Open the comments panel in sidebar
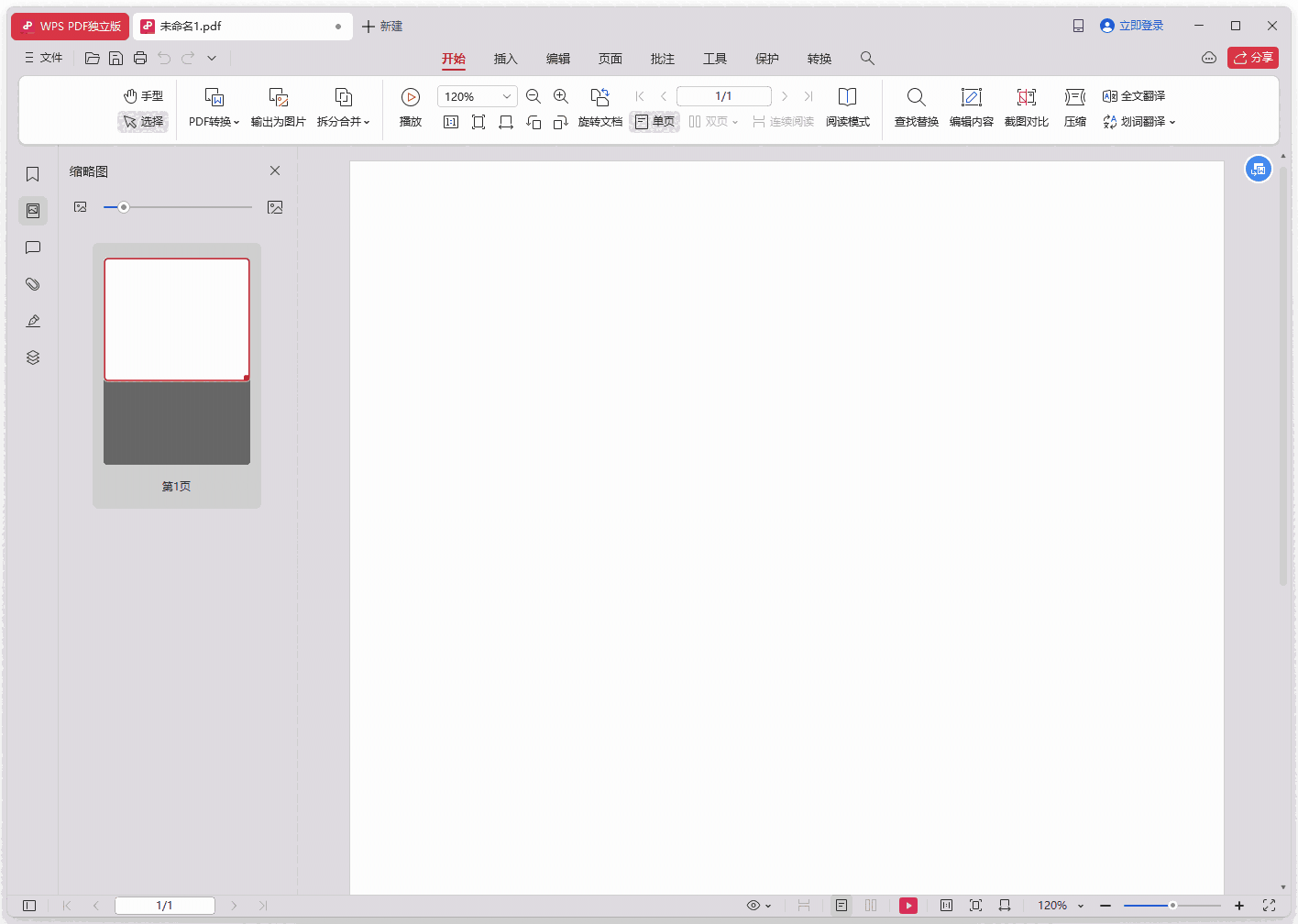The height and width of the screenshot is (924, 1298). pyautogui.click(x=33, y=247)
